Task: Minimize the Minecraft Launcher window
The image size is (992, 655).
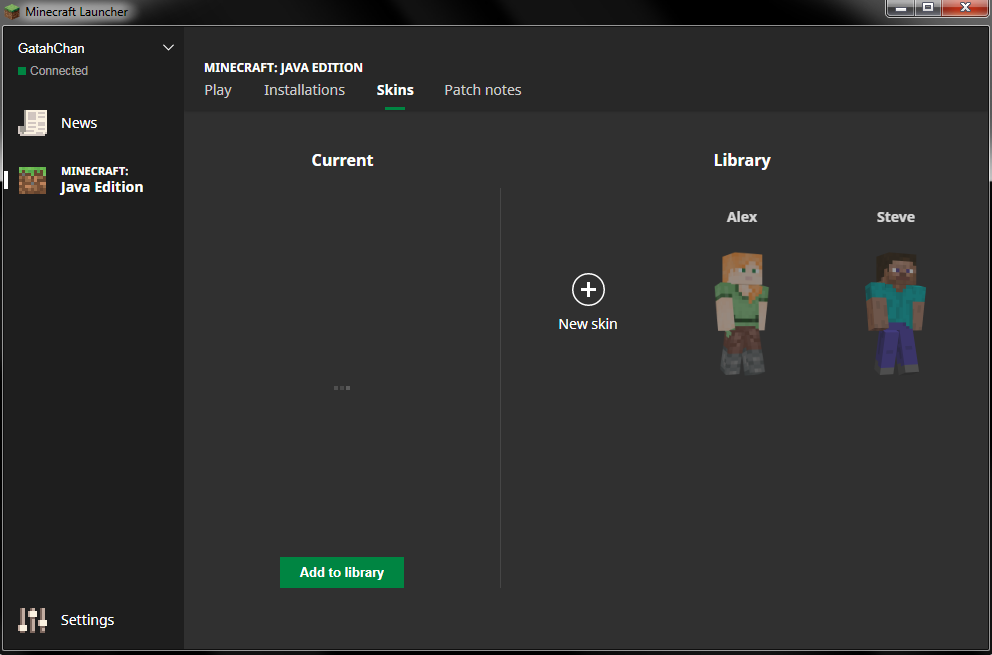Action: pos(901,8)
